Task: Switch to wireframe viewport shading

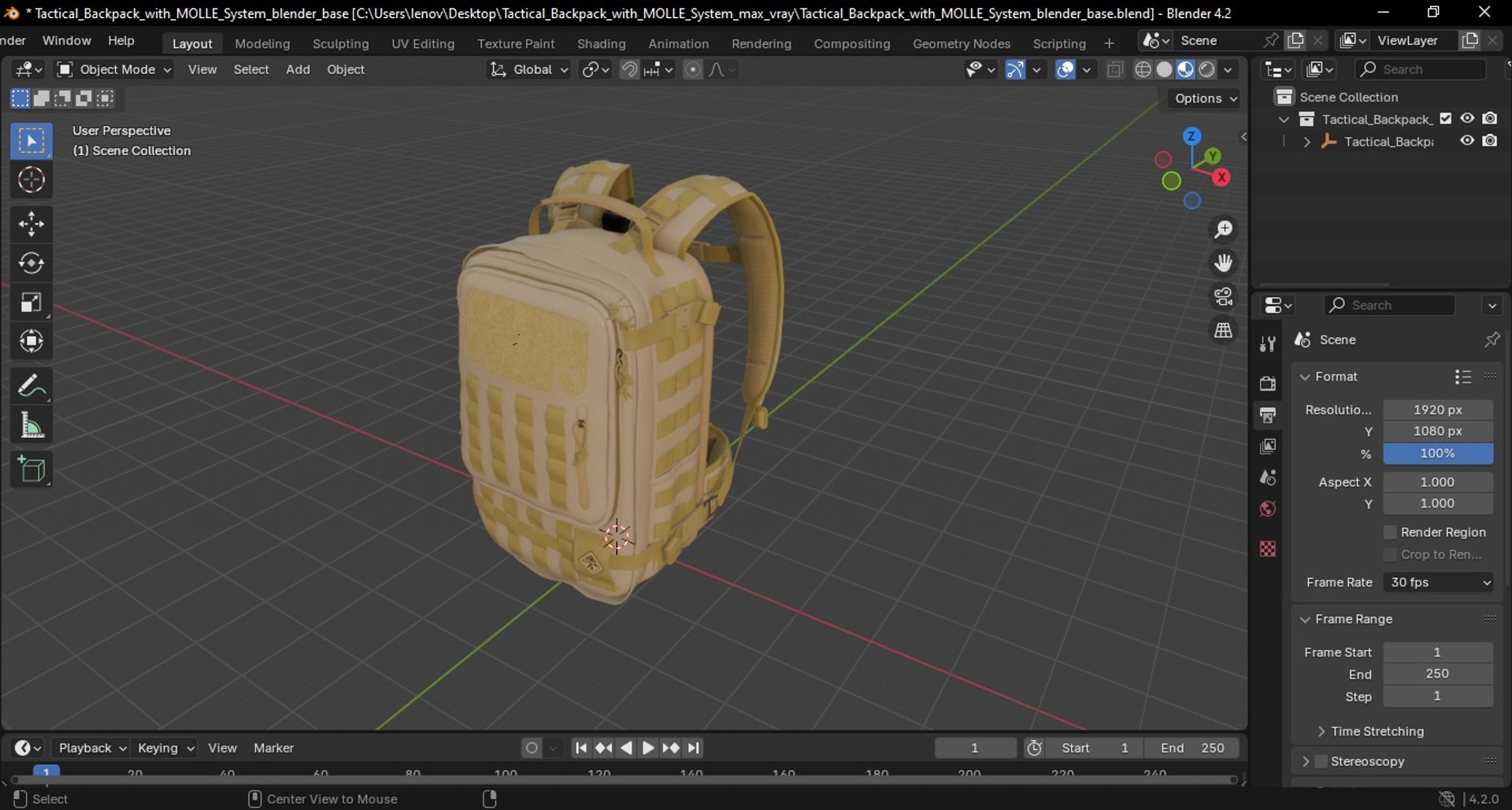Action: click(1143, 69)
